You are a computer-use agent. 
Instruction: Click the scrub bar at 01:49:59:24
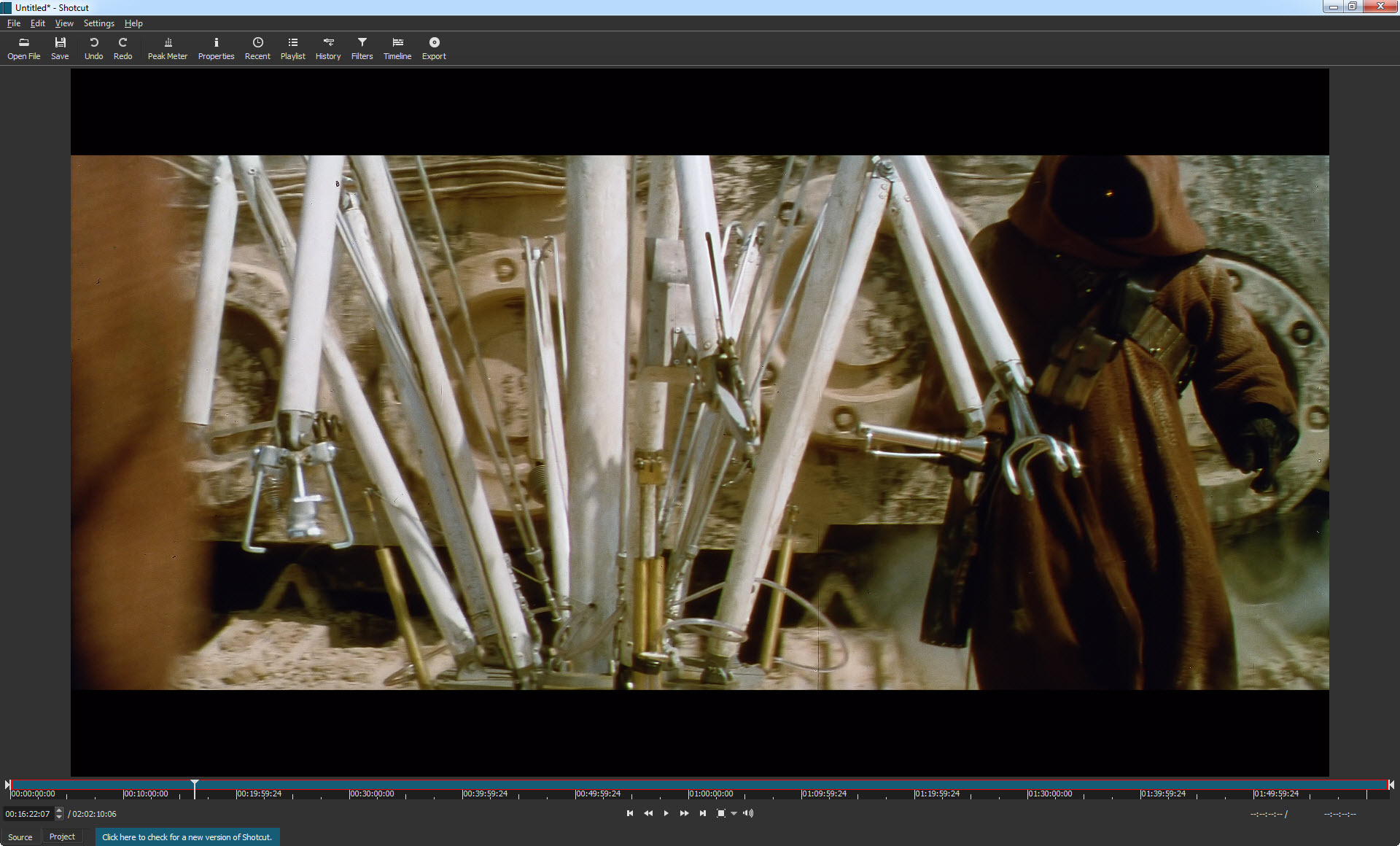tap(1276, 793)
